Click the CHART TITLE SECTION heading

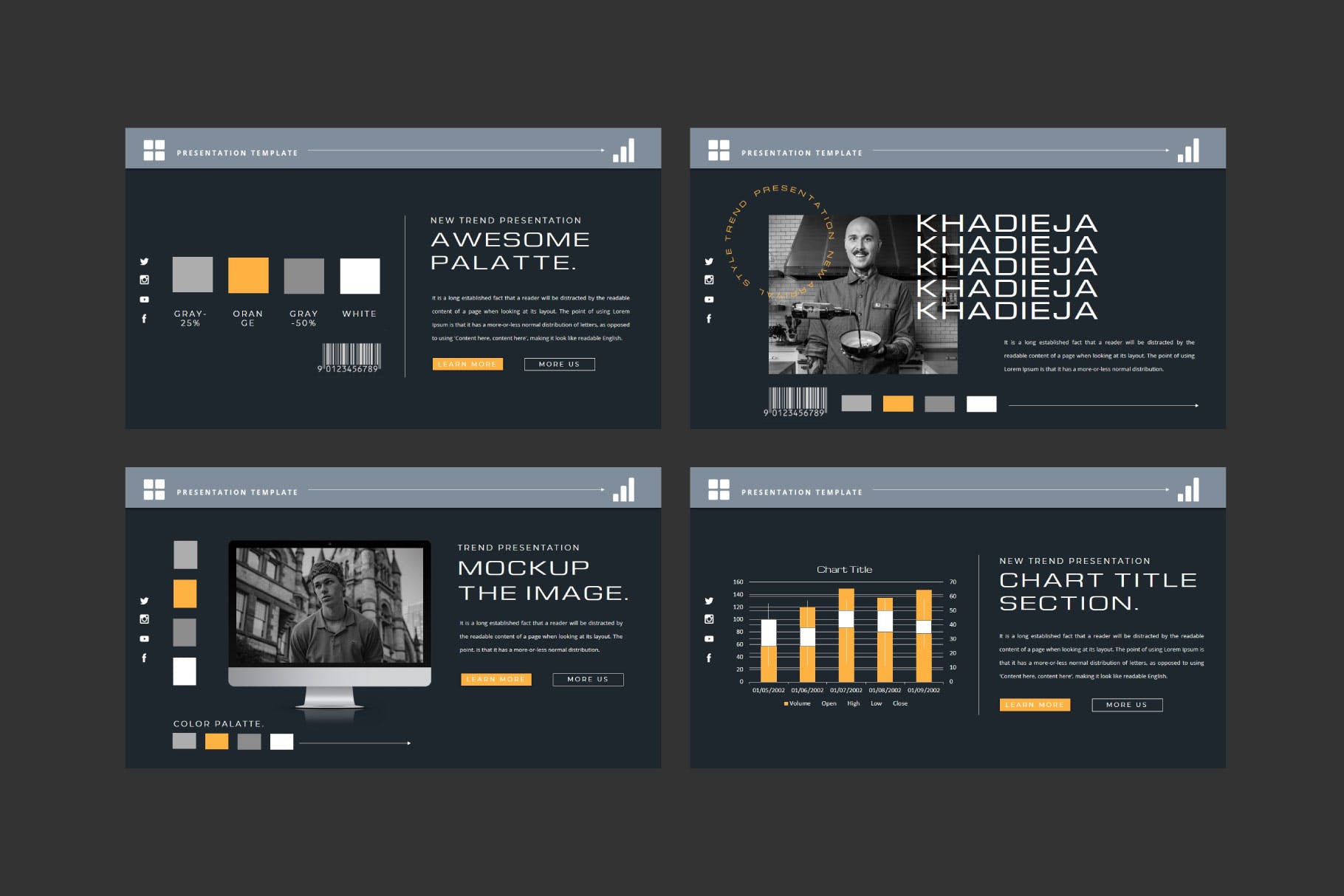(x=1098, y=592)
